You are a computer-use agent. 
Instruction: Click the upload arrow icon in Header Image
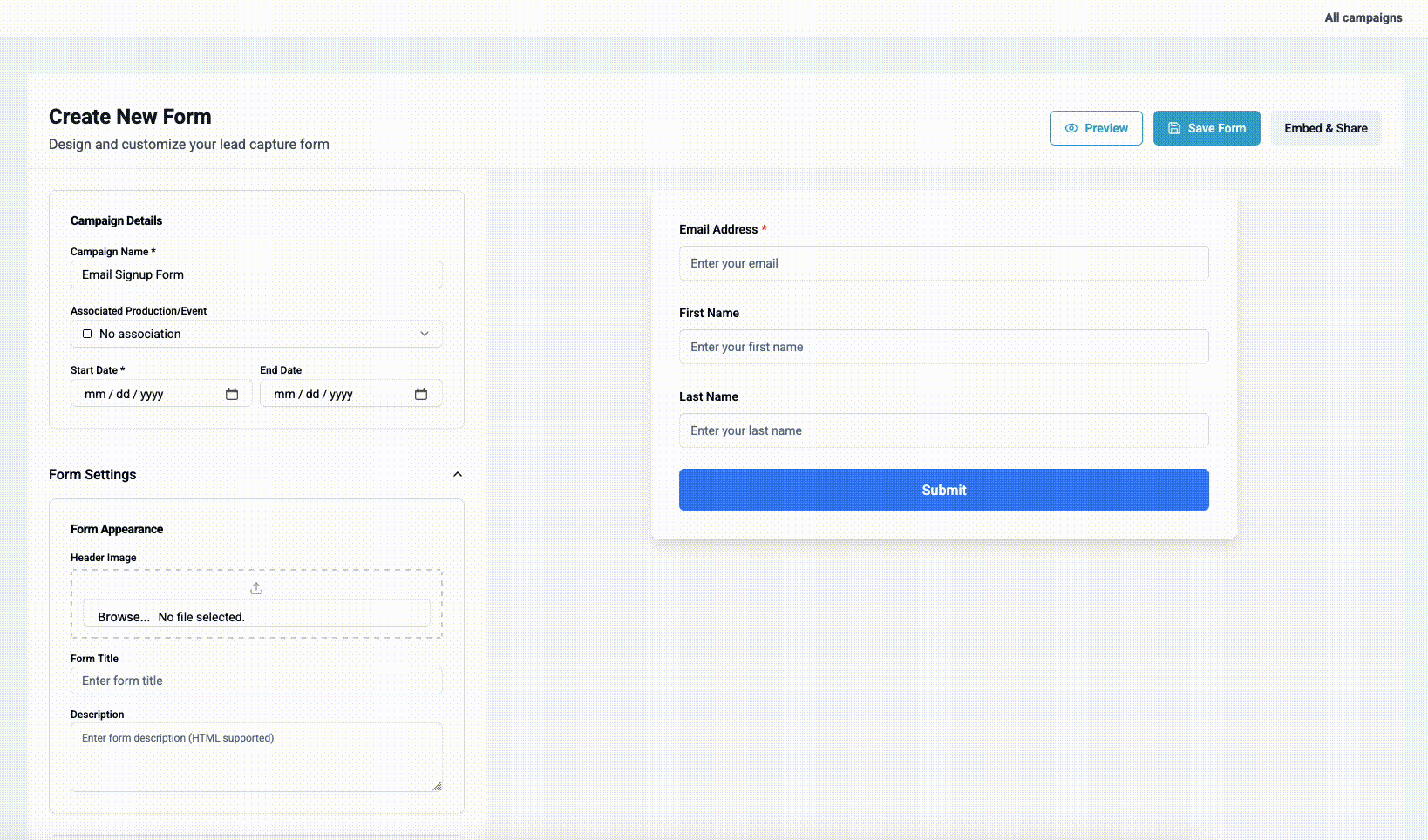click(x=256, y=588)
